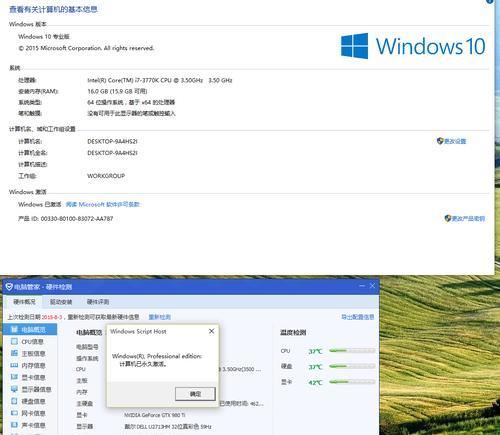Click the 37℃ reading in CPU row
The image size is (500, 435).
pos(315,351)
